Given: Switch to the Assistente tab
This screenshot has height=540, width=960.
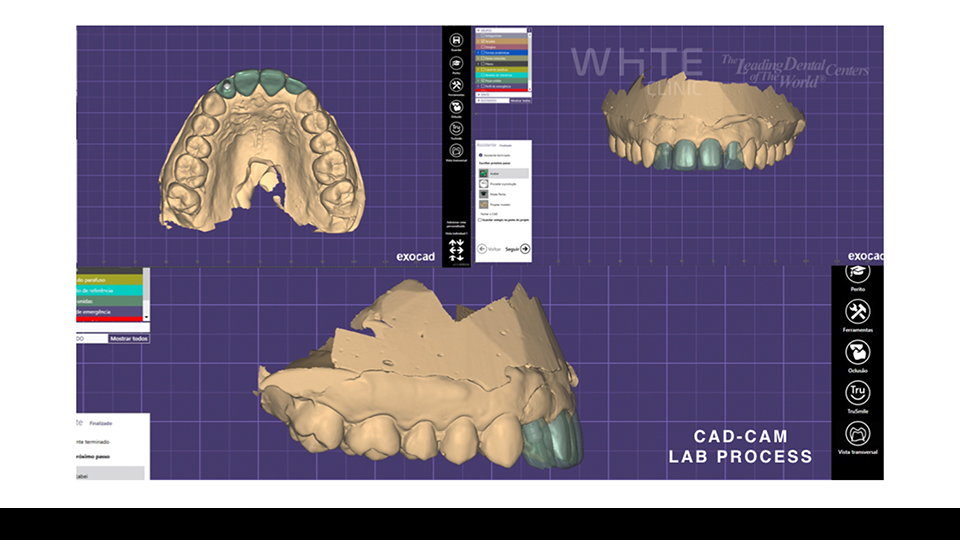Looking at the screenshot, I should 488,143.
